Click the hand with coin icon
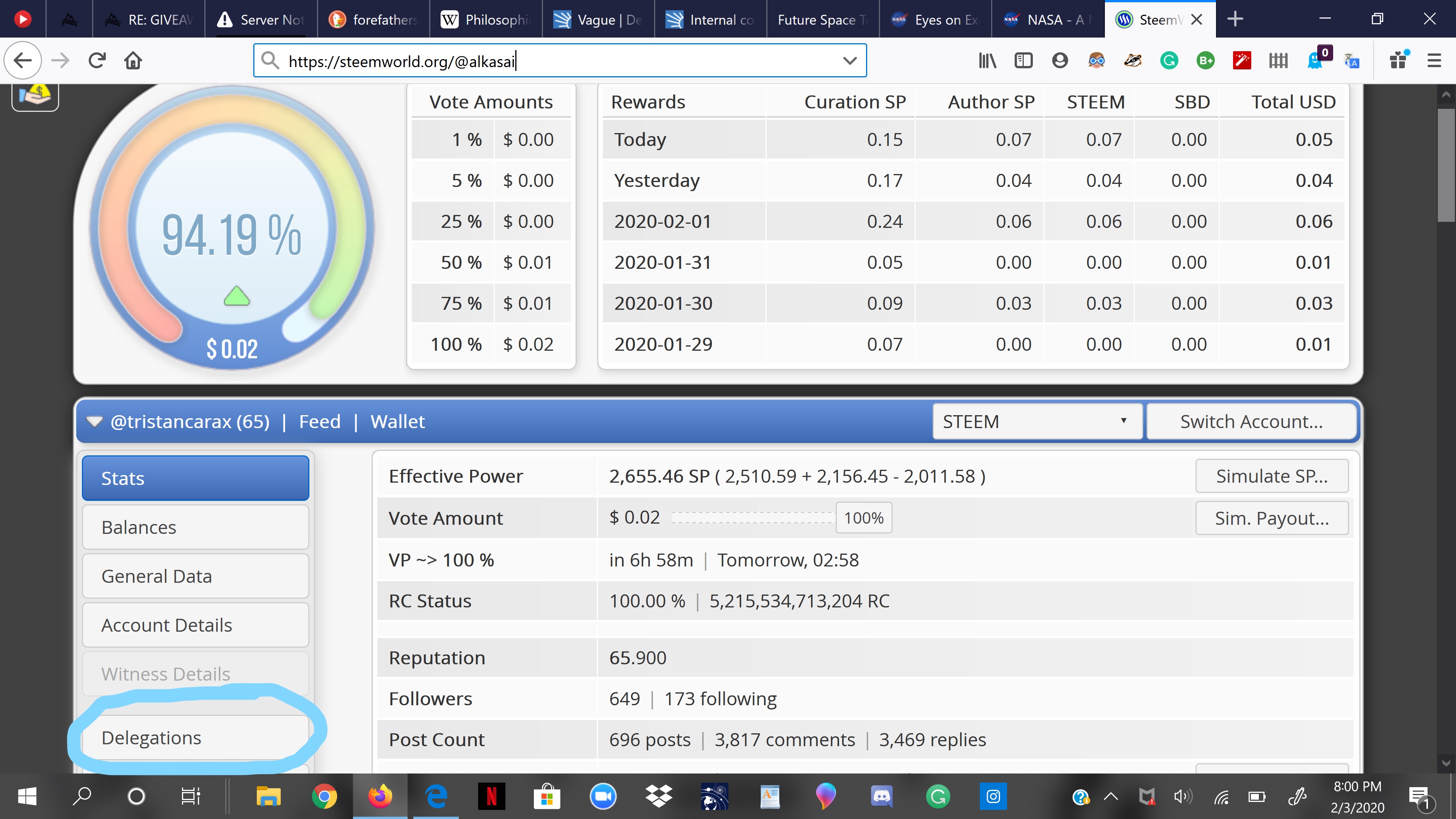1456x819 pixels. (35, 95)
